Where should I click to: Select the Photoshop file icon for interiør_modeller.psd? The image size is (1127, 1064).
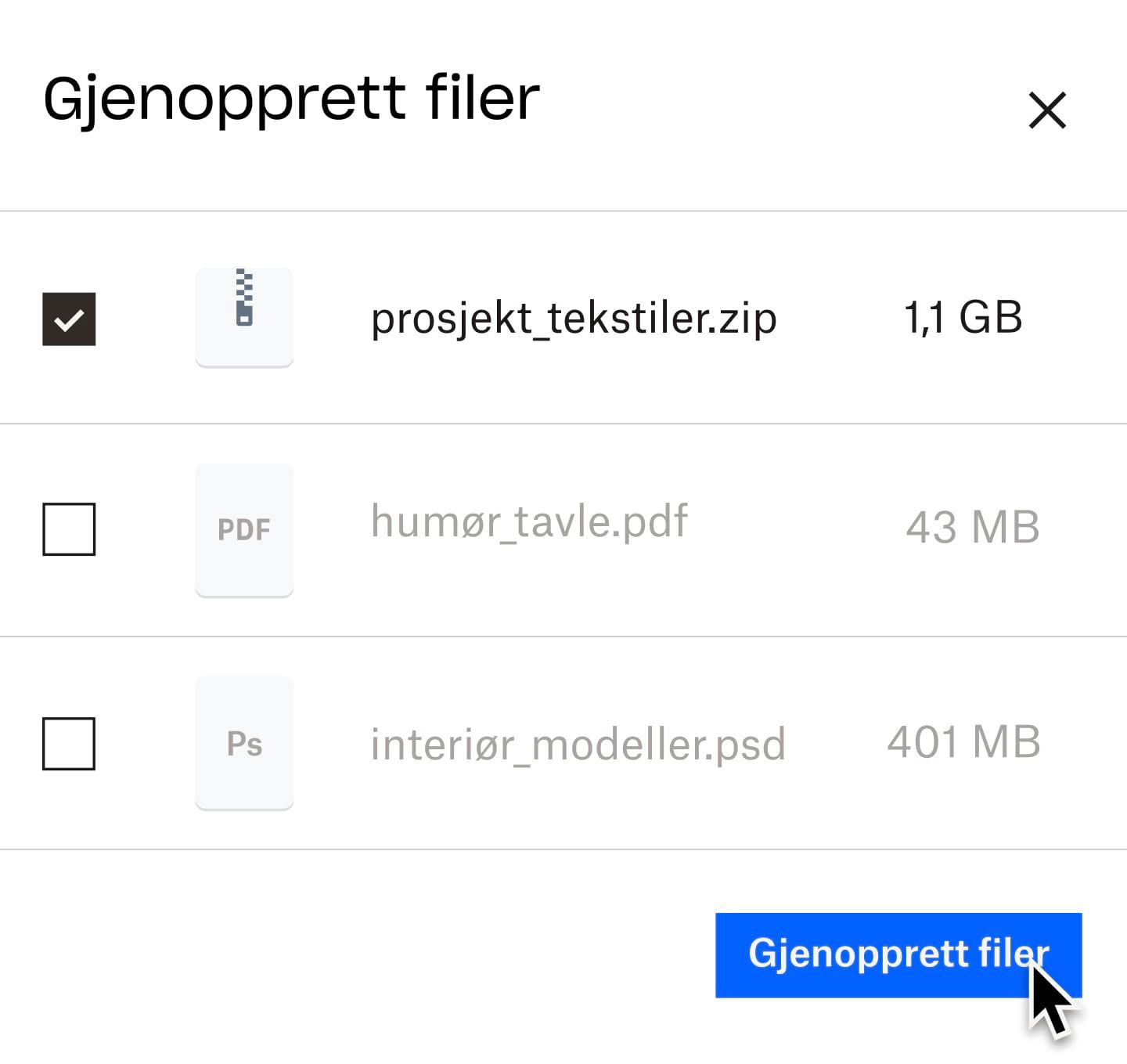pos(243,742)
